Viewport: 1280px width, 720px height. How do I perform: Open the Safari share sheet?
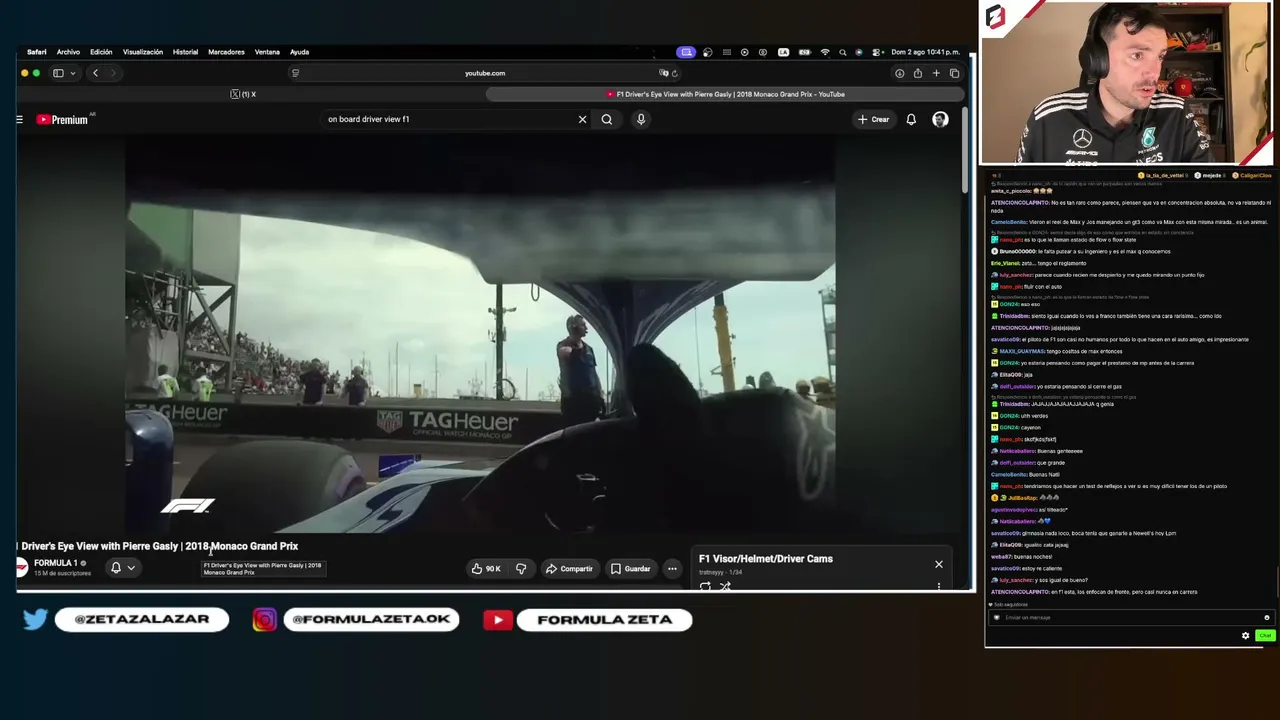(x=917, y=73)
